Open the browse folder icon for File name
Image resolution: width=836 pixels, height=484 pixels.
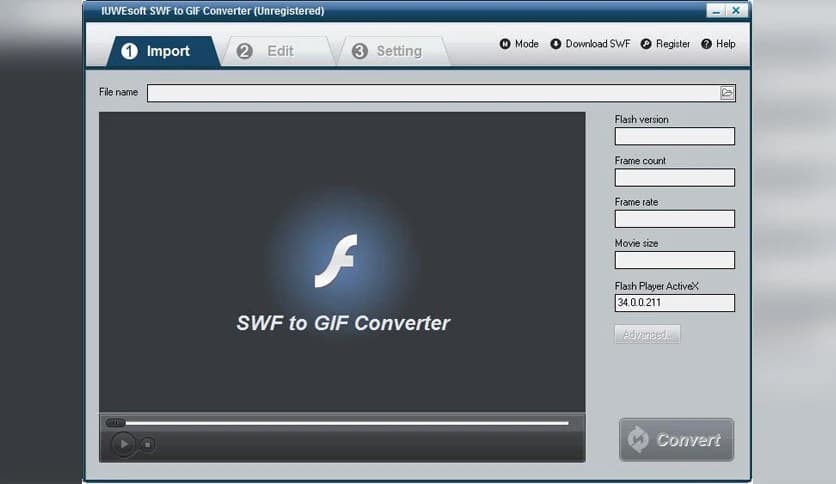727,93
